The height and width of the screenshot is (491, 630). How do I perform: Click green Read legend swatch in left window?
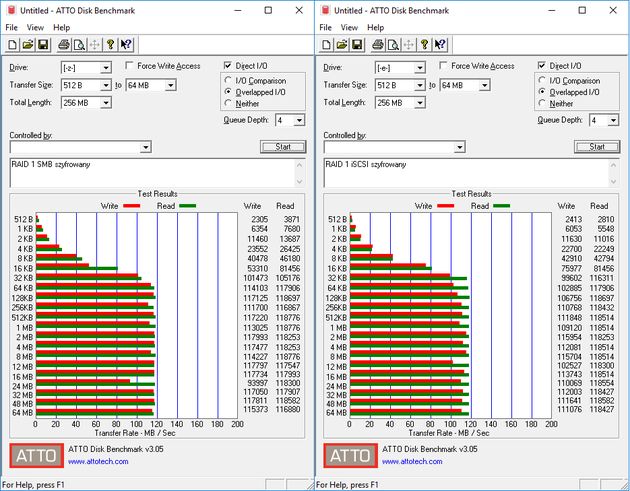coord(188,206)
